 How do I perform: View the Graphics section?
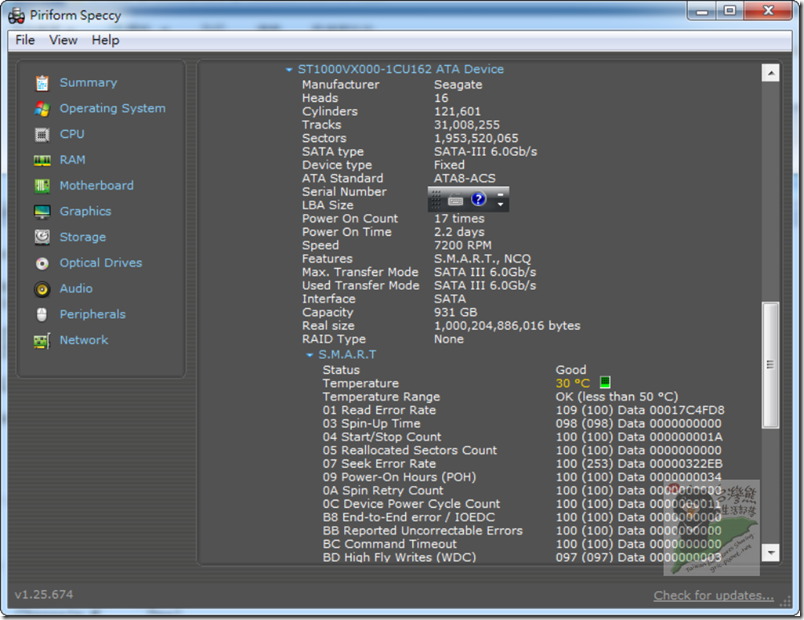click(85, 211)
